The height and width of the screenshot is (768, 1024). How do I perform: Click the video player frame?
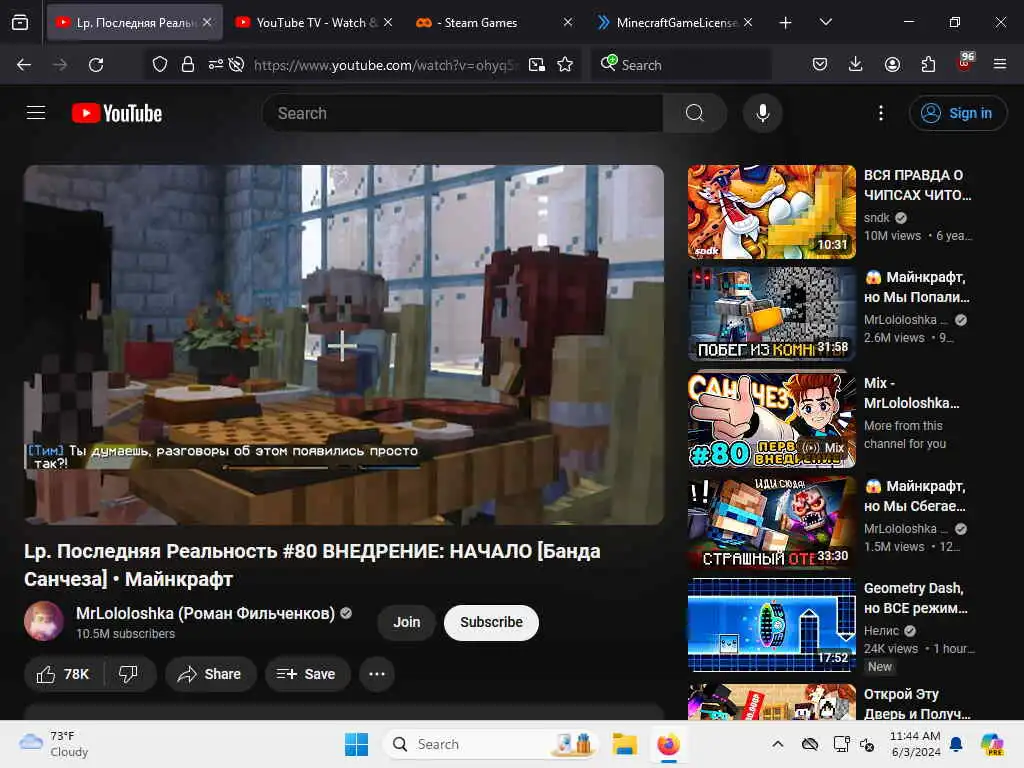pyautogui.click(x=344, y=344)
